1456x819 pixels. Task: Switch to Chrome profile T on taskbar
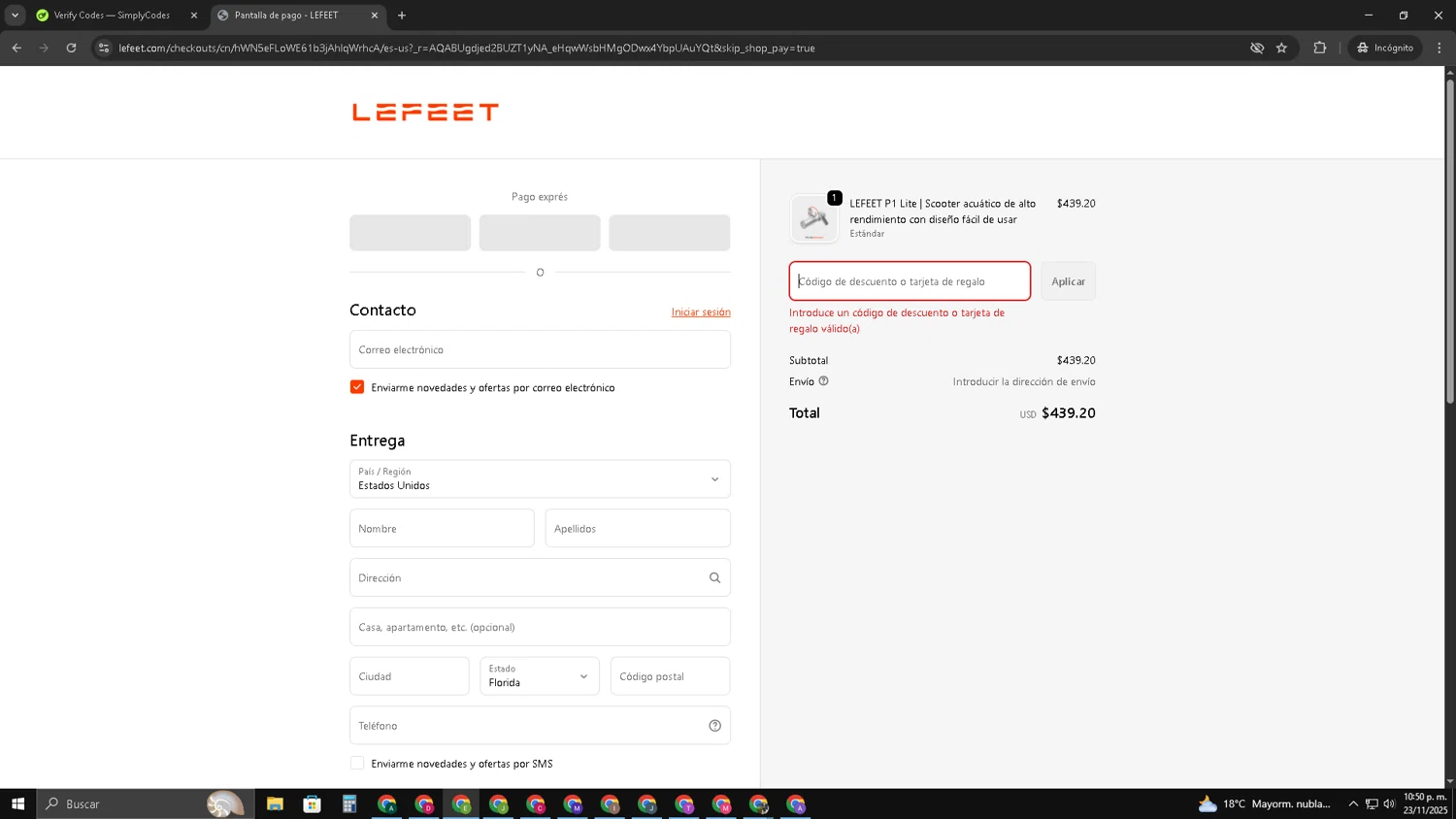[684, 803]
